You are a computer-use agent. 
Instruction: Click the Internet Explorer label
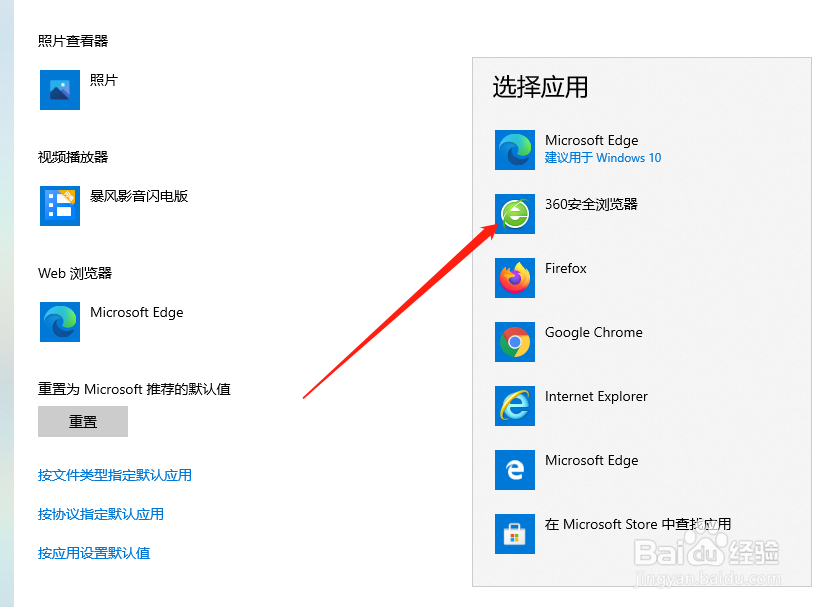pos(596,396)
